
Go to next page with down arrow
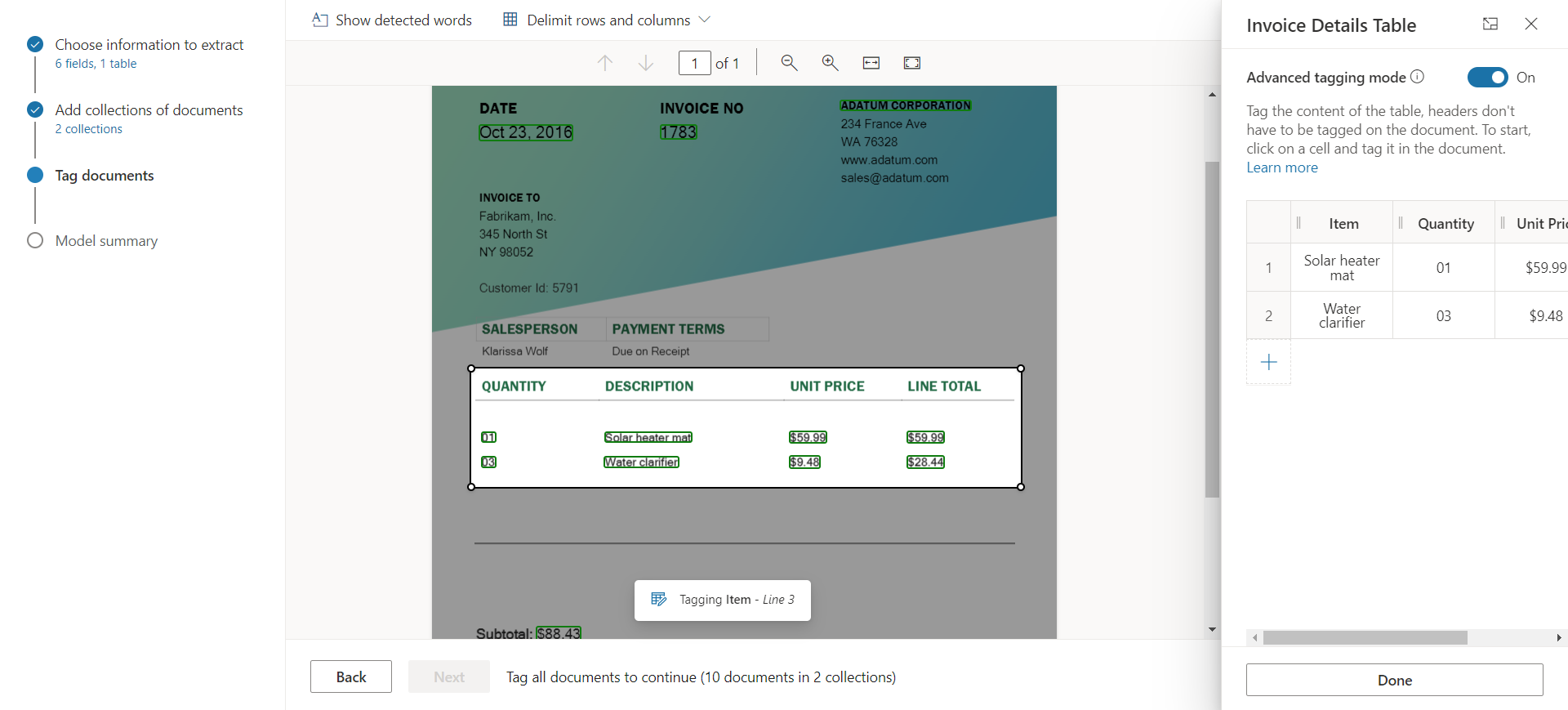pyautogui.click(x=646, y=63)
